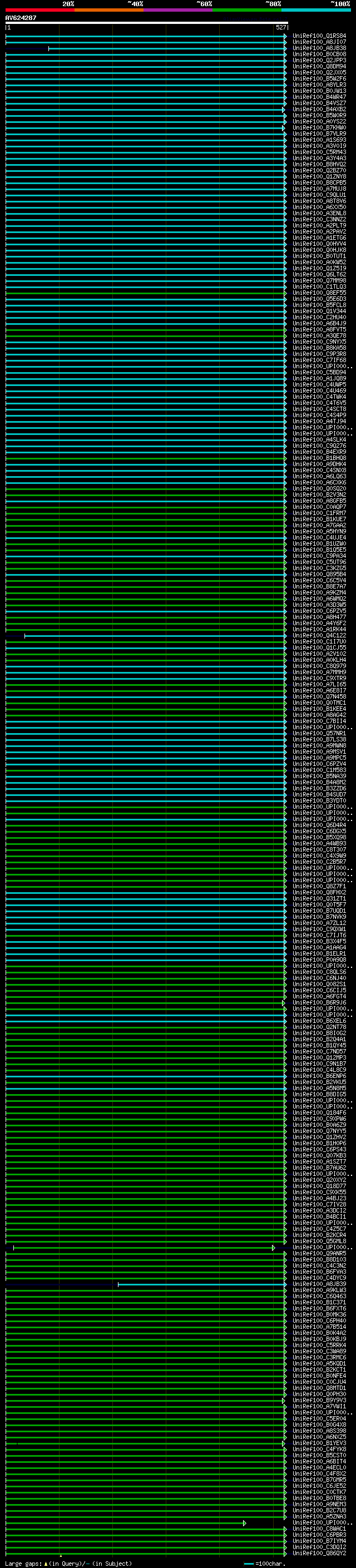
Task: Select the UniRef100_A3ENL8 label
Action: (x=319, y=213)
